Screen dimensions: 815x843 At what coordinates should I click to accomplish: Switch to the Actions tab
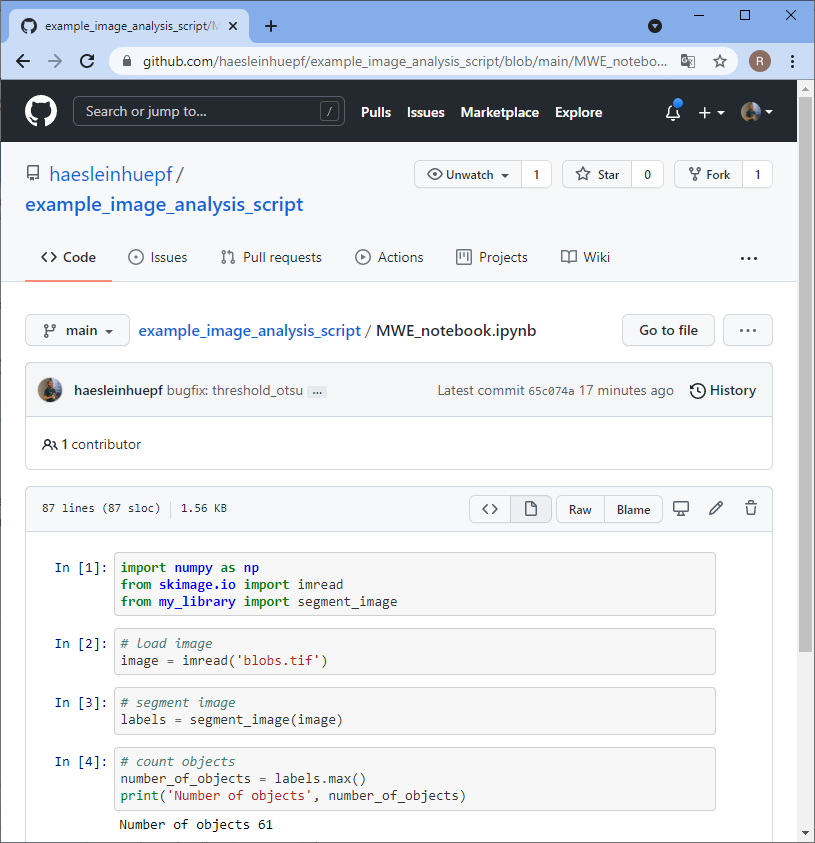389,257
